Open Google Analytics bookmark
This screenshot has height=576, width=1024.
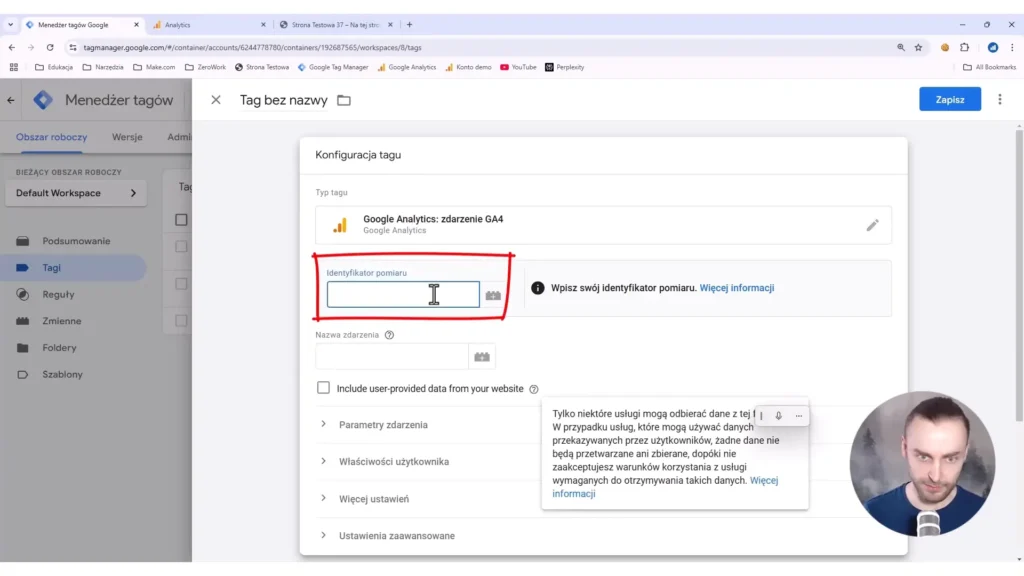406,67
